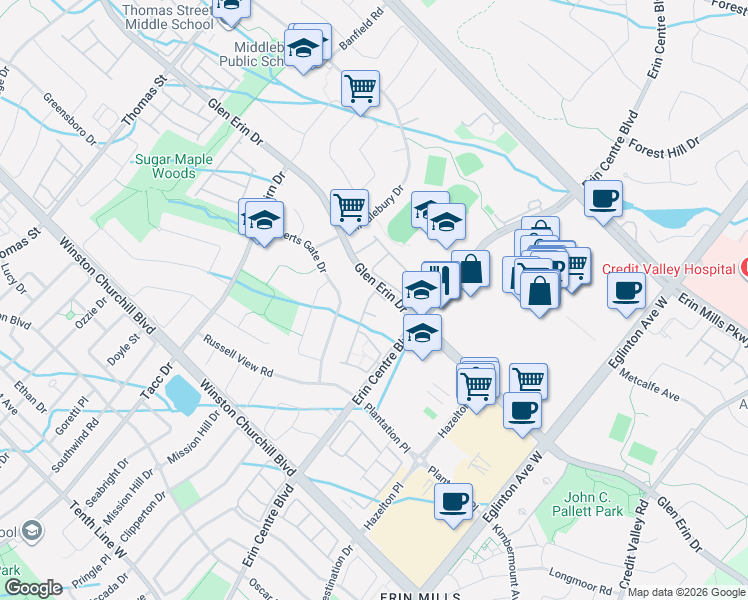748x600 pixels.
Task: Click the school marker next to the restaurant marker
Action: (421, 290)
